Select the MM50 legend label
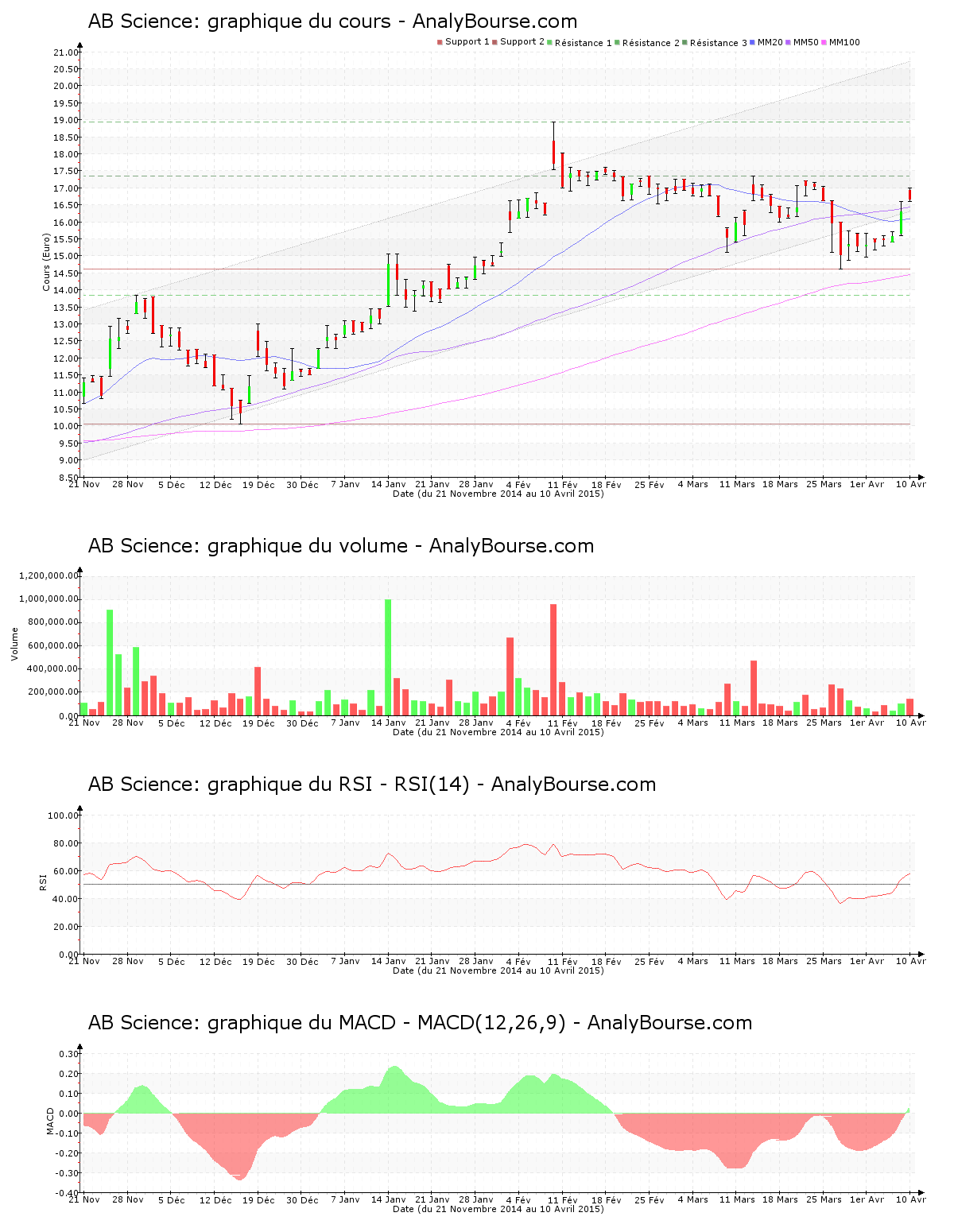Image resolution: width=954 pixels, height=1232 pixels. [806, 42]
